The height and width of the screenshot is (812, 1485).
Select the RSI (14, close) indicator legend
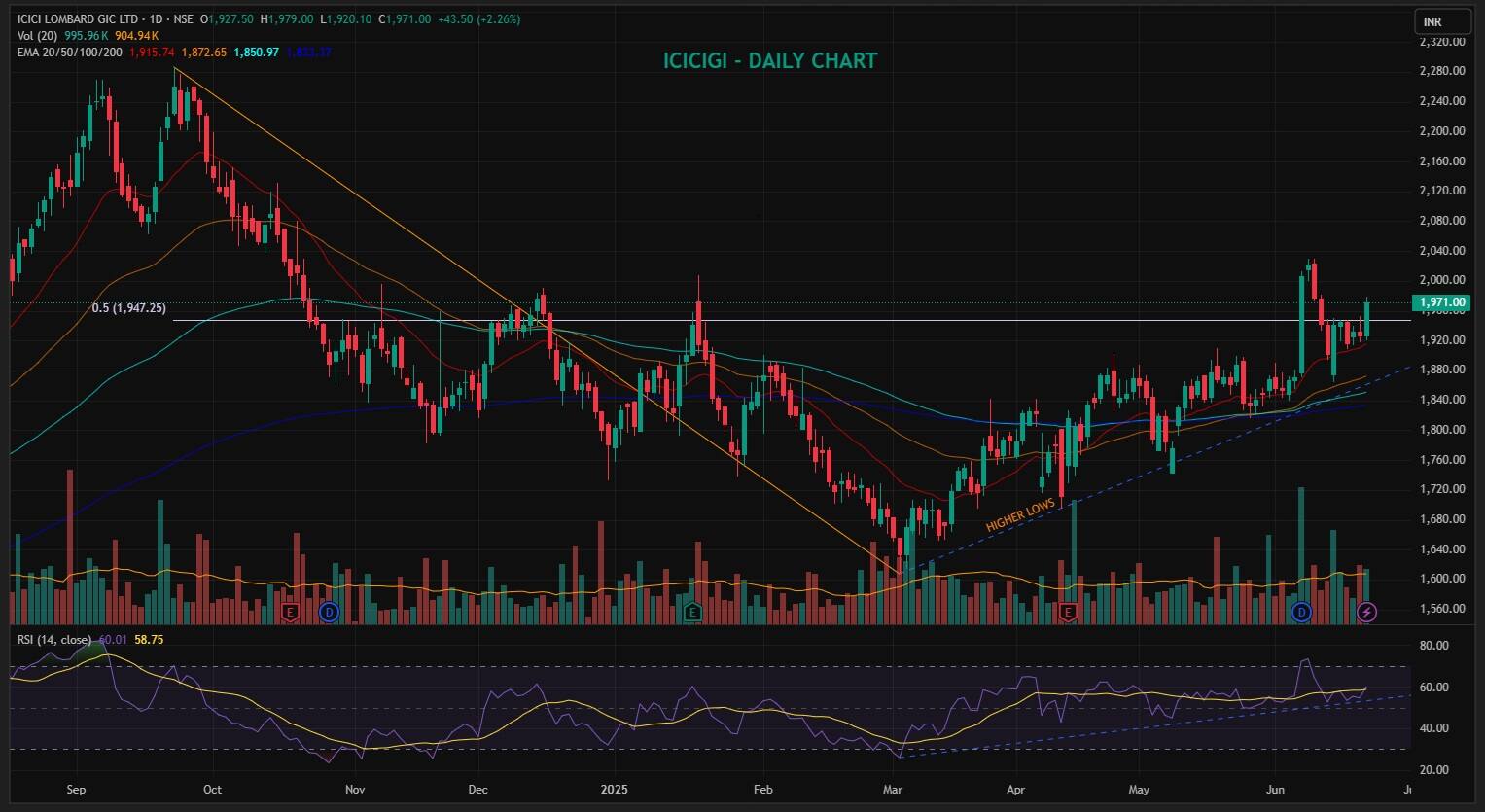coord(54,640)
